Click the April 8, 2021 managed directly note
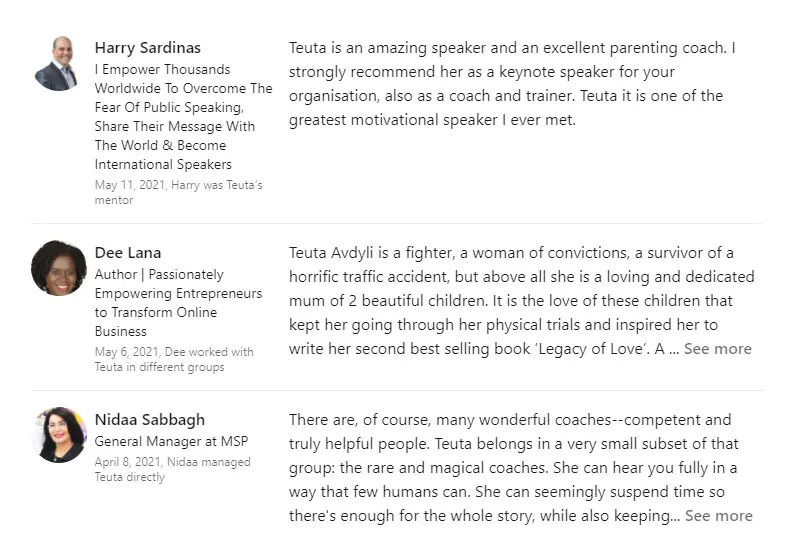 point(172,470)
